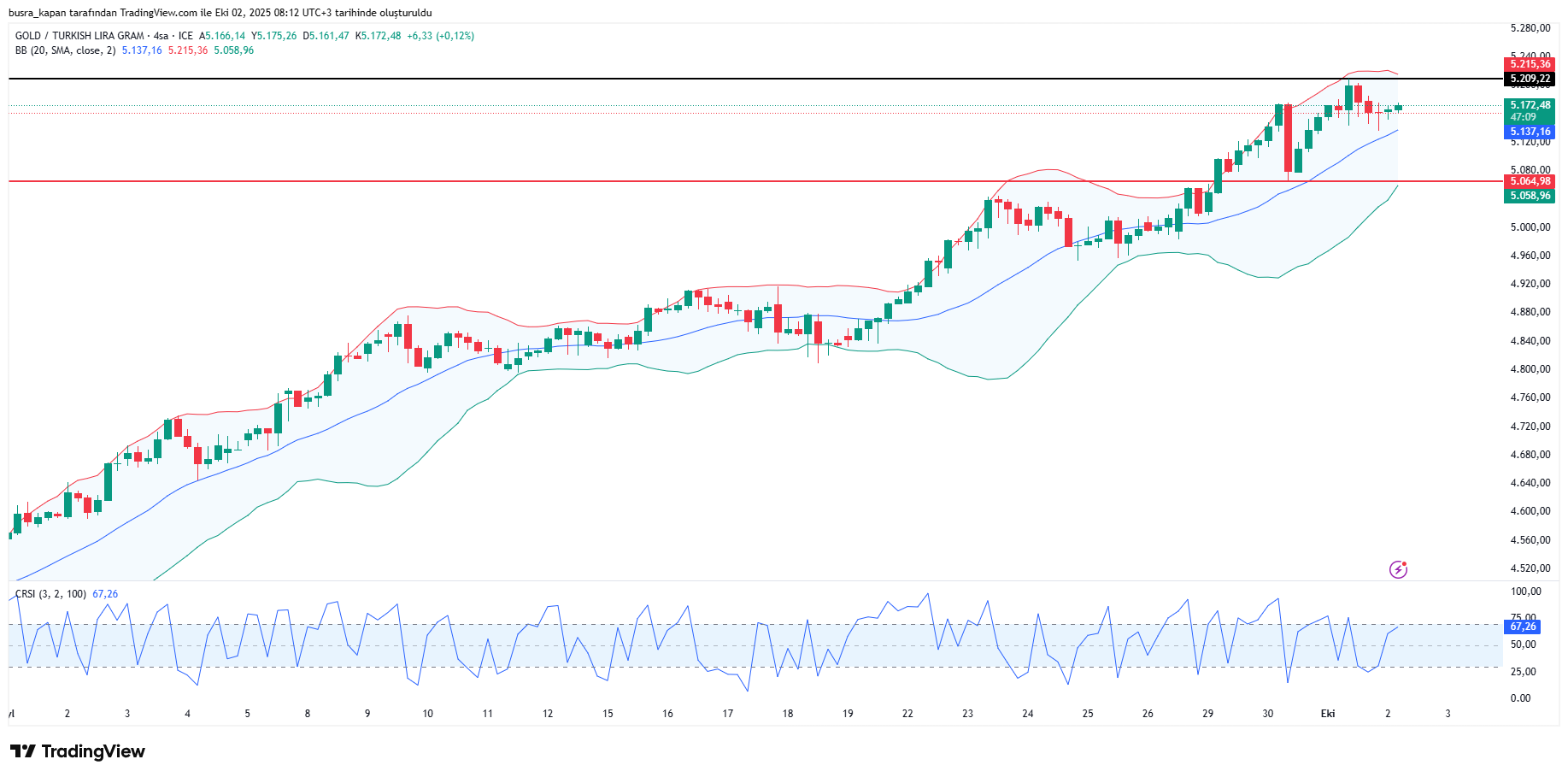Click the BB (20, SMA, close, 2) indicator legend

point(65,50)
